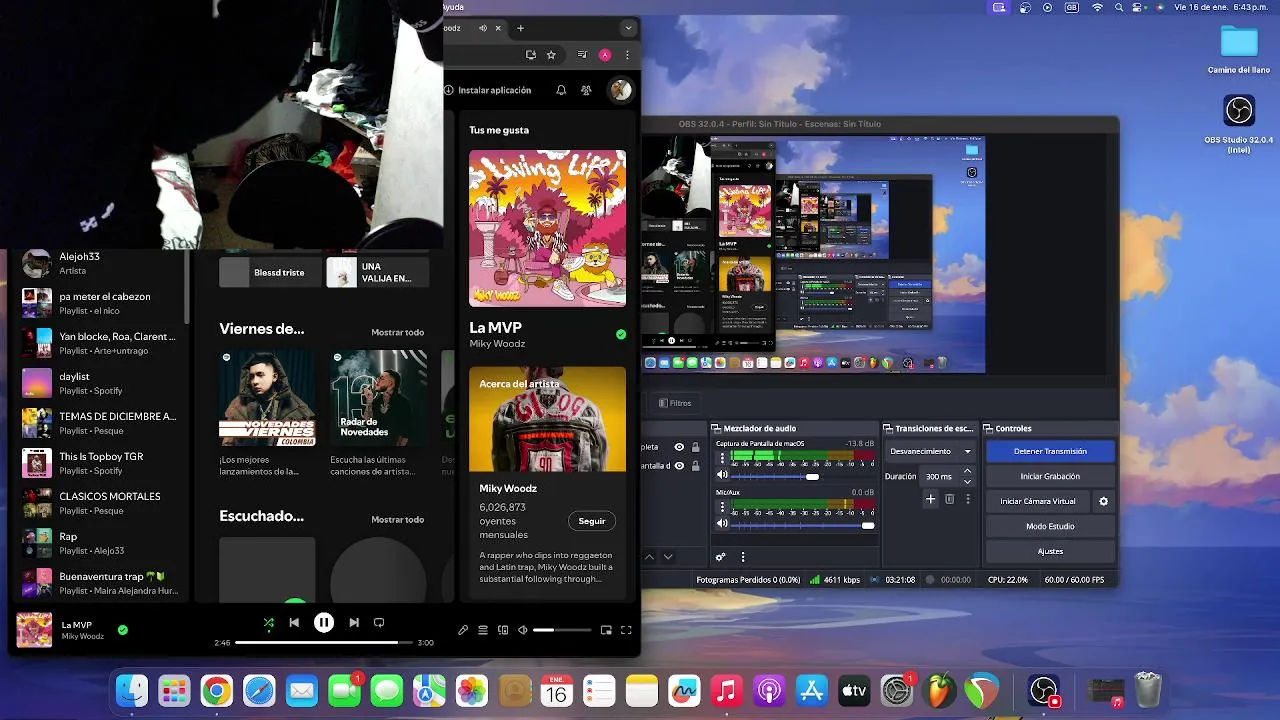This screenshot has height=720, width=1280.
Task: Show all for Viernes de... section
Action: [x=398, y=332]
